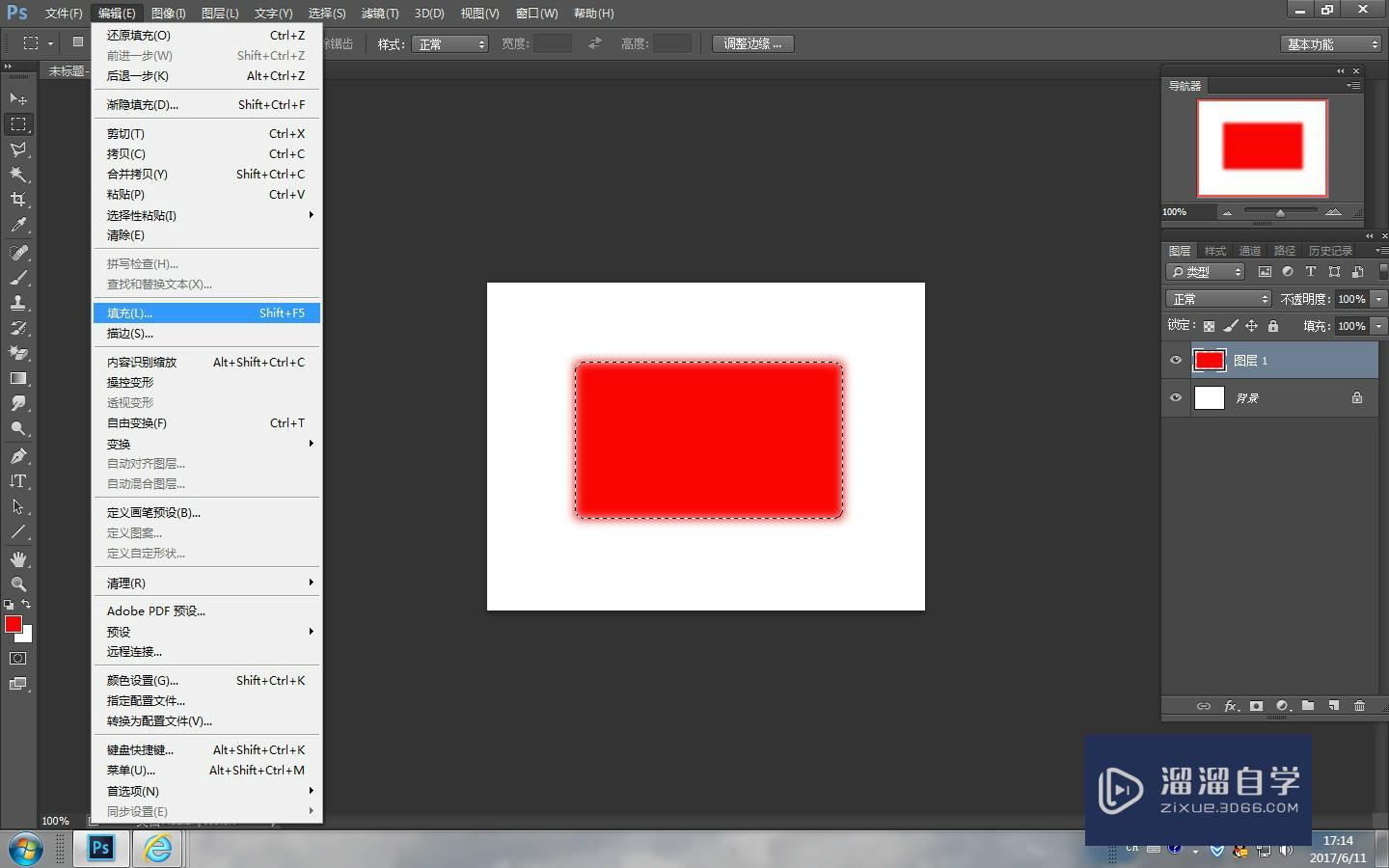Screen dimensions: 1389x868
Task: Toggle lock all for layer
Action: 1273,326
